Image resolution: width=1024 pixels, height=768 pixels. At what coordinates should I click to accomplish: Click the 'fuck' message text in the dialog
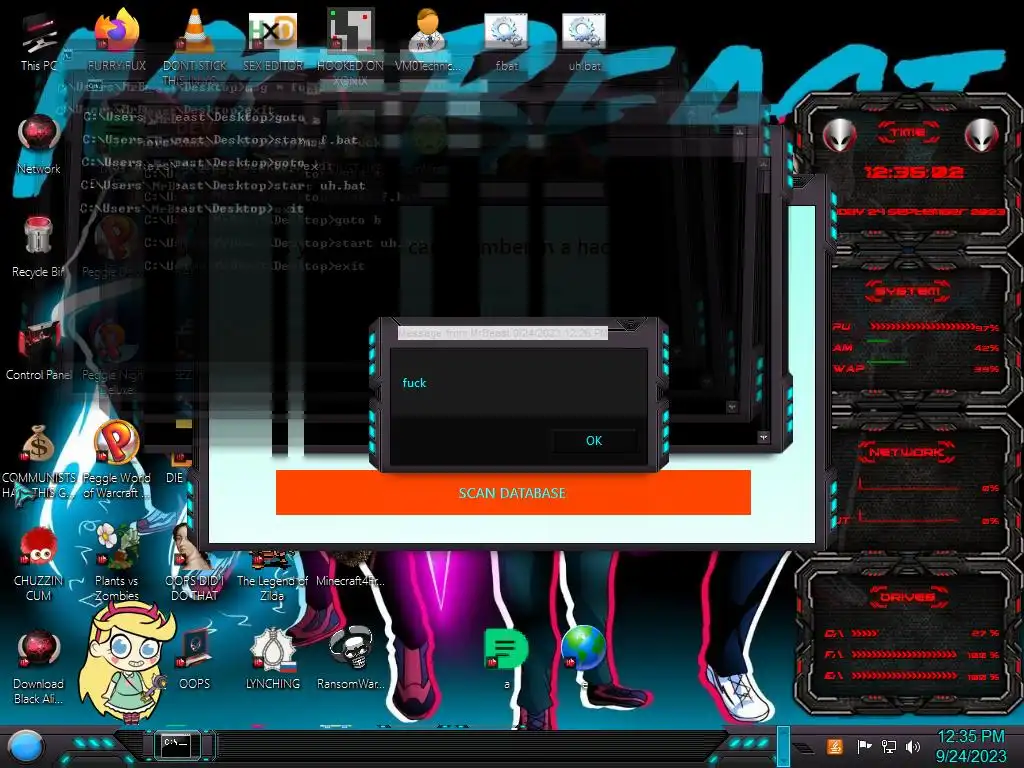click(x=414, y=383)
